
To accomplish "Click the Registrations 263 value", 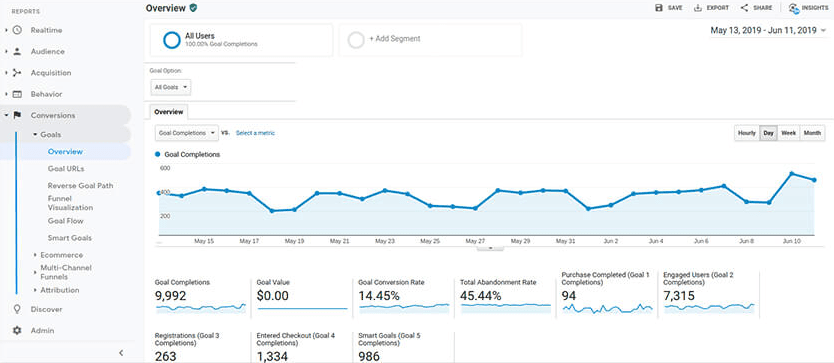I will point(165,356).
